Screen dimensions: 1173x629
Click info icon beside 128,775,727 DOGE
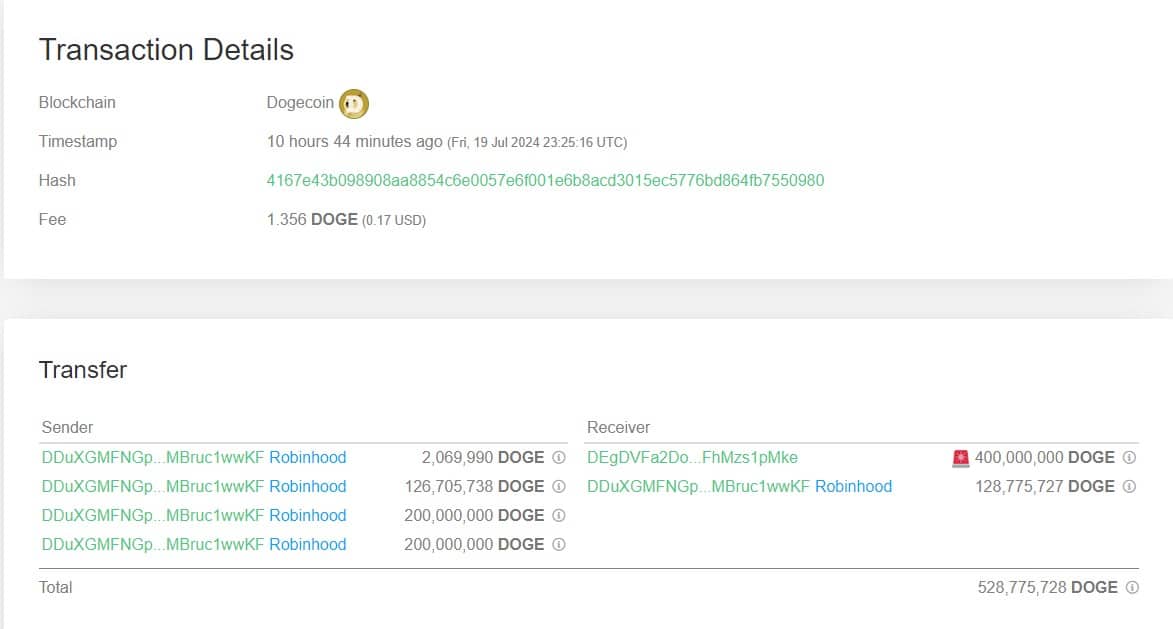point(1129,487)
